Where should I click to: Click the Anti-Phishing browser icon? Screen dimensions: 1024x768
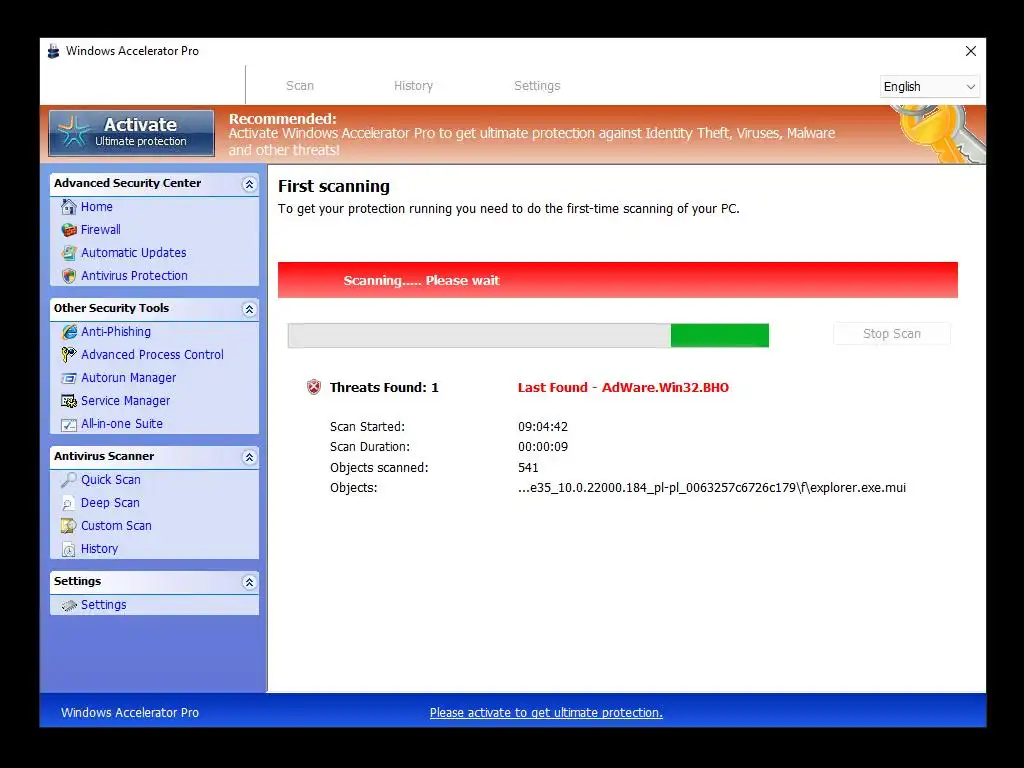(x=69, y=332)
